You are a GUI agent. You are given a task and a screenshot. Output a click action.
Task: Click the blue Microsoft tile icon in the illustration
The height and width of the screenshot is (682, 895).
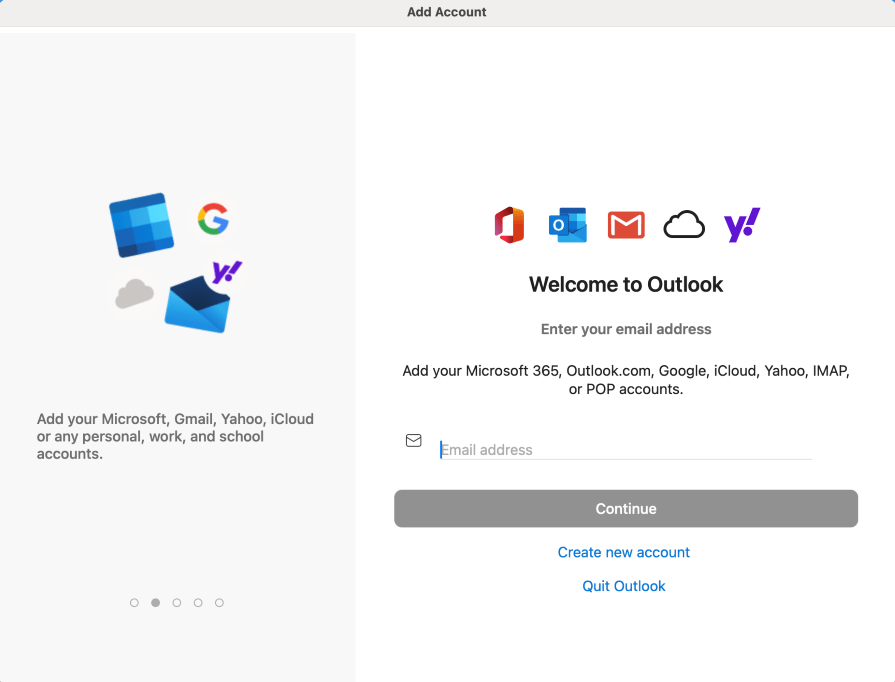141,225
